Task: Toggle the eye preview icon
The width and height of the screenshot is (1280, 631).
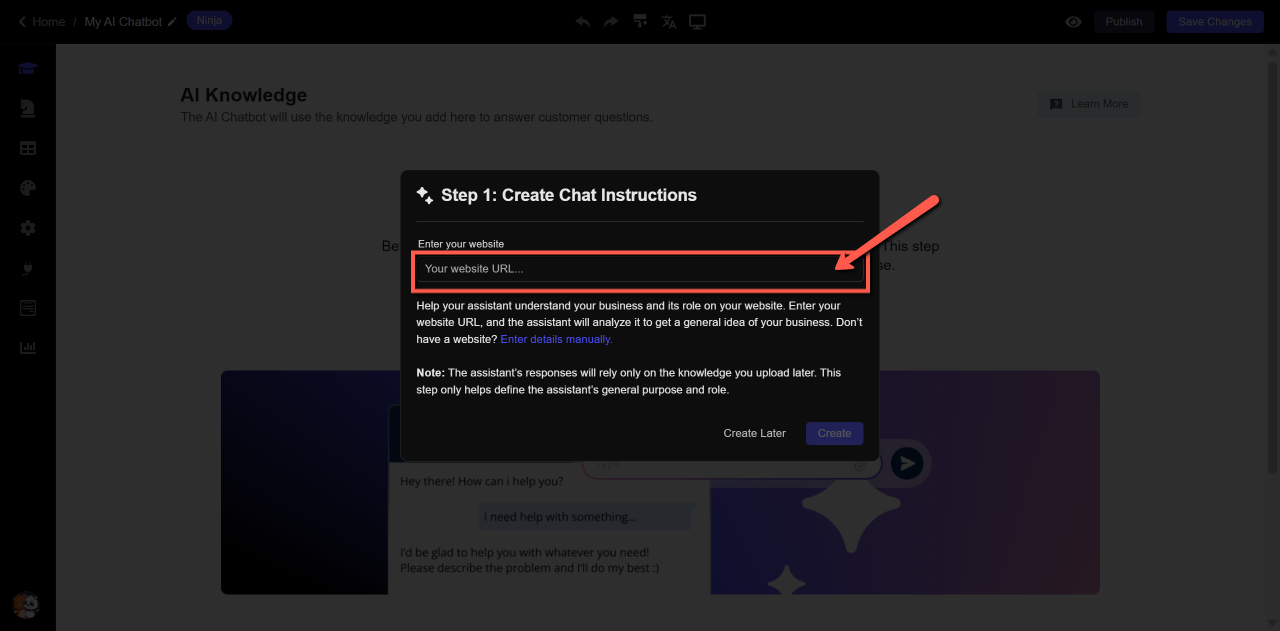Action: click(1073, 22)
